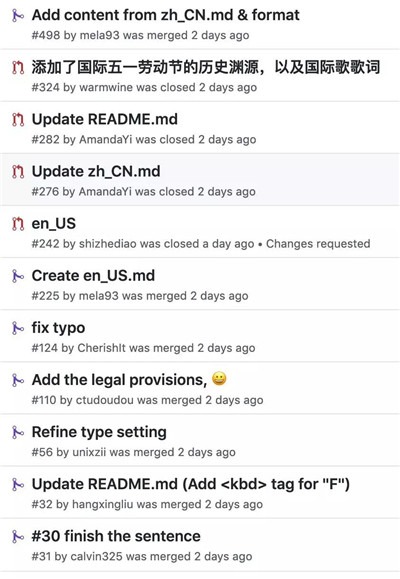Click merged icon next to 'fix typo'
The image size is (400, 579).
tap(18, 328)
